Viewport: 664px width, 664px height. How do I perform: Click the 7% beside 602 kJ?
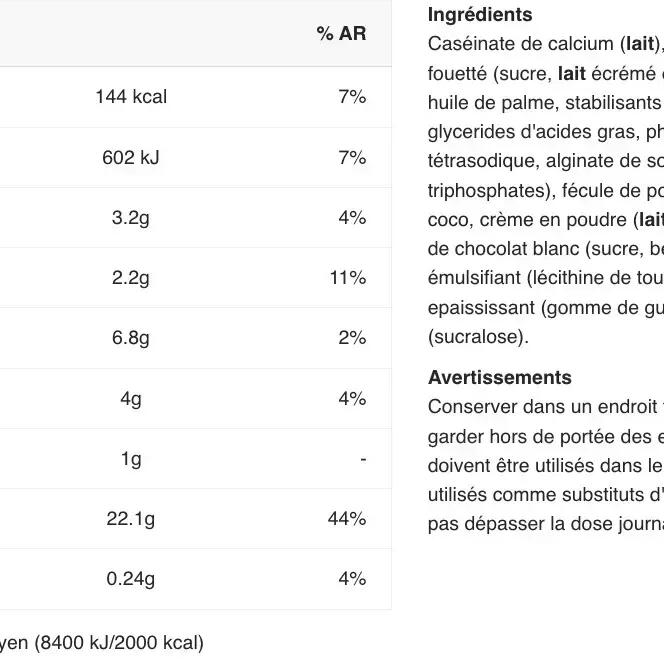coord(351,158)
